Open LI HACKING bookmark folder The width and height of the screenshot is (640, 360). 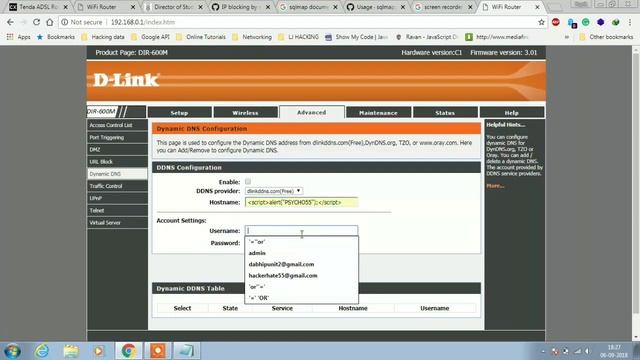pyautogui.click(x=298, y=37)
